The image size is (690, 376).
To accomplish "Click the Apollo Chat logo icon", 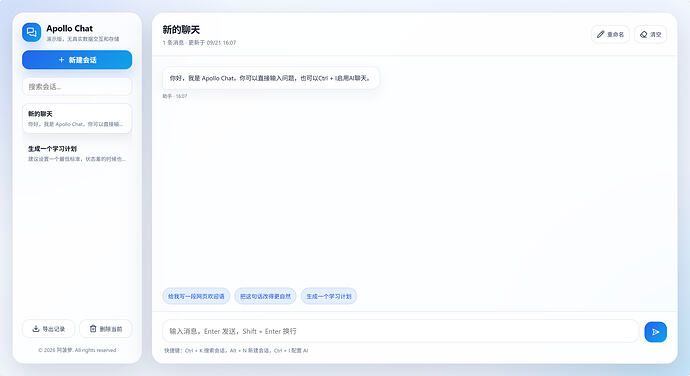I will (x=32, y=33).
